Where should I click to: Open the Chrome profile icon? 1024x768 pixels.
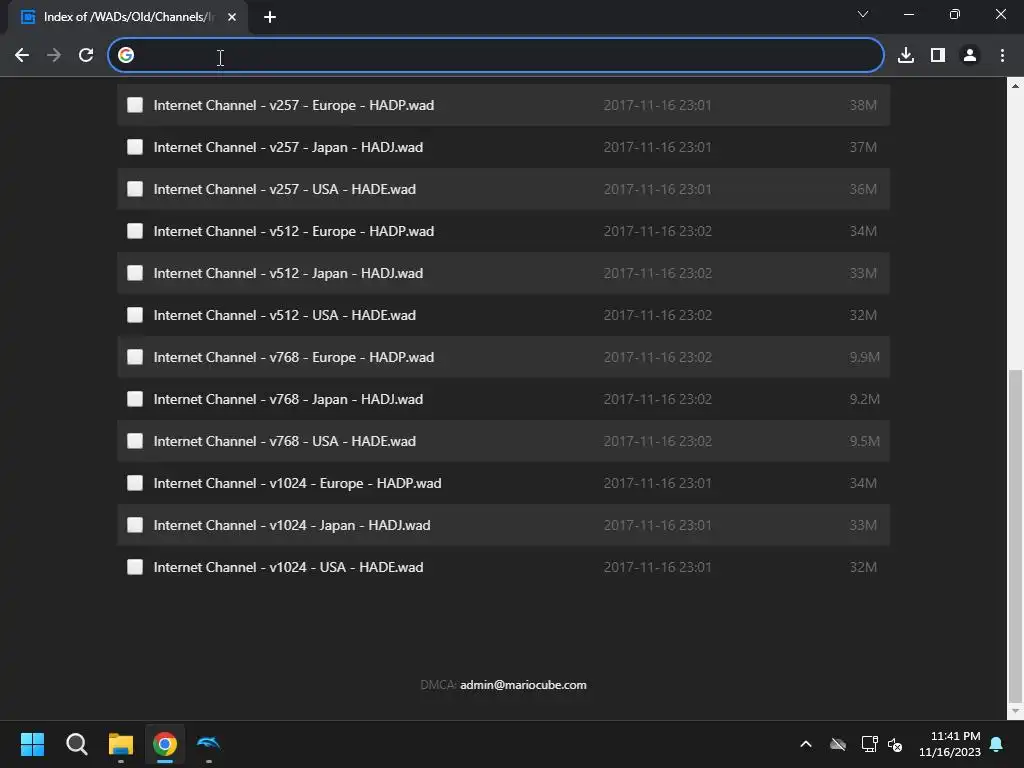point(970,56)
